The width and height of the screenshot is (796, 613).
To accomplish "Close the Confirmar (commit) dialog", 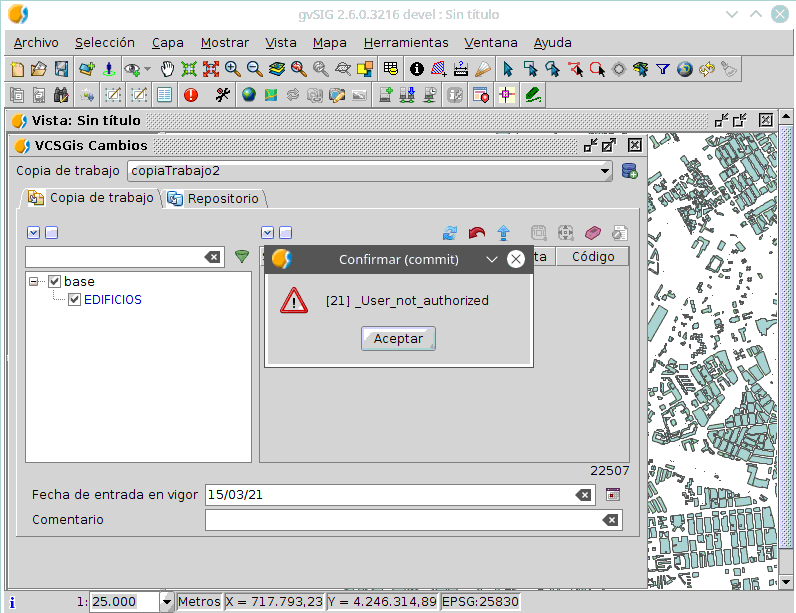I will pos(516,259).
